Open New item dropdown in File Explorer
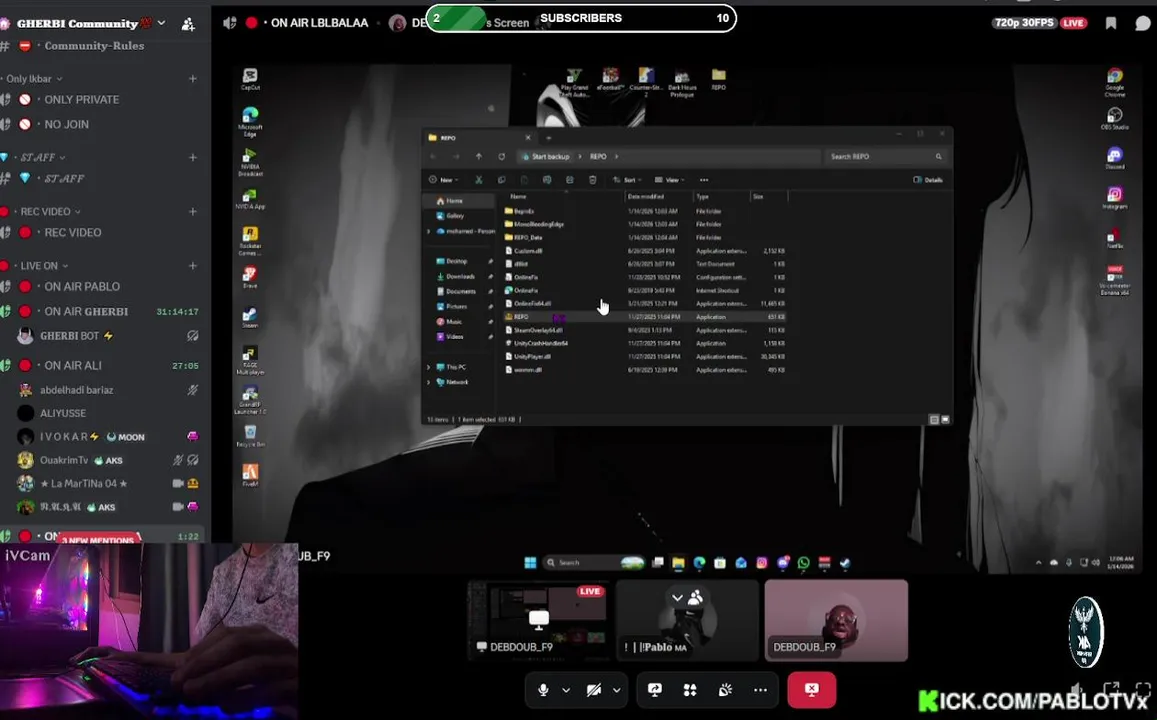This screenshot has width=1157, height=720. click(x=443, y=180)
